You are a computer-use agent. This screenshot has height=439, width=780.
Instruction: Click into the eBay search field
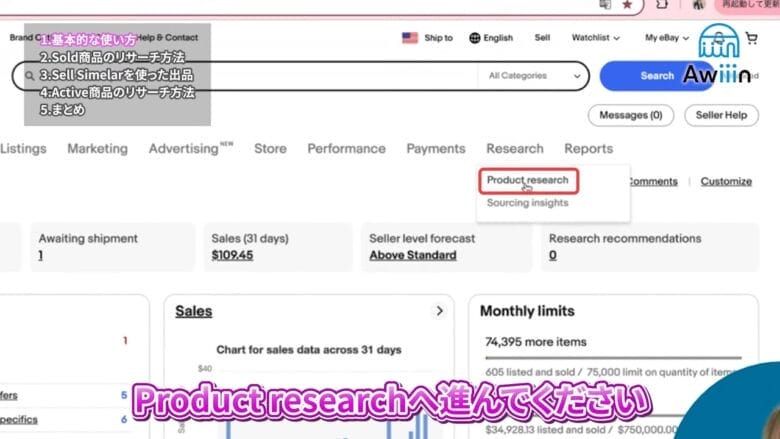298,76
